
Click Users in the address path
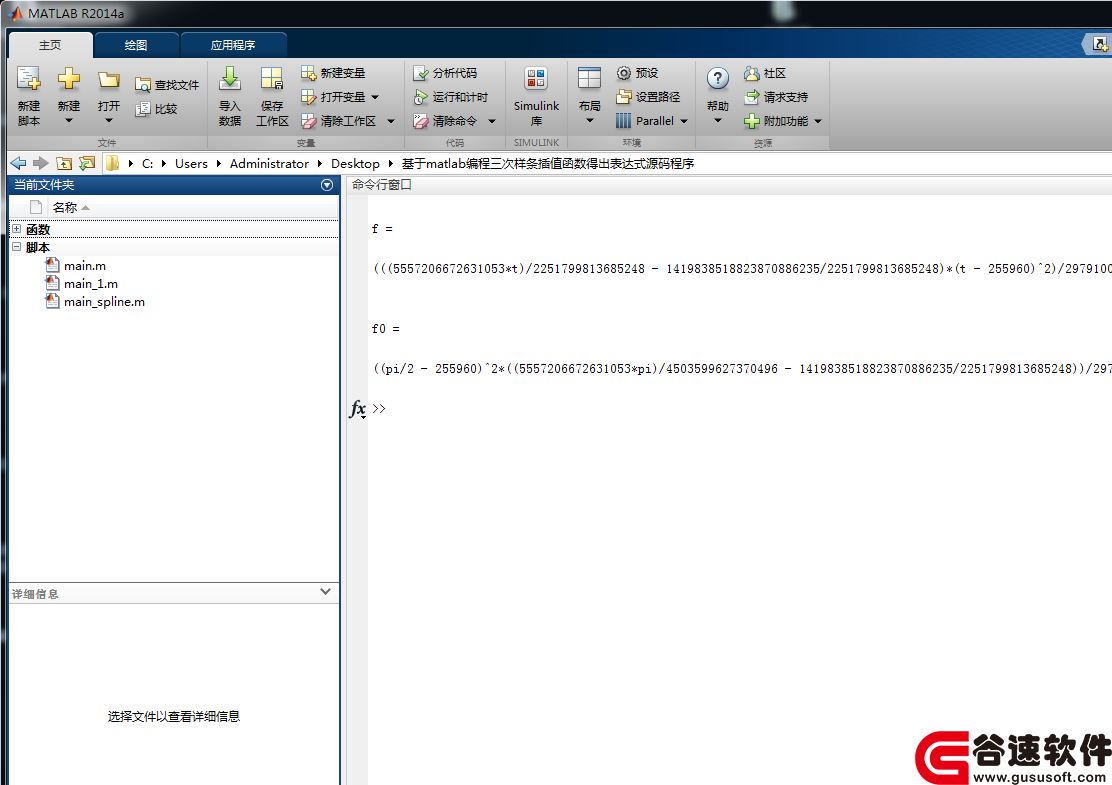point(191,163)
